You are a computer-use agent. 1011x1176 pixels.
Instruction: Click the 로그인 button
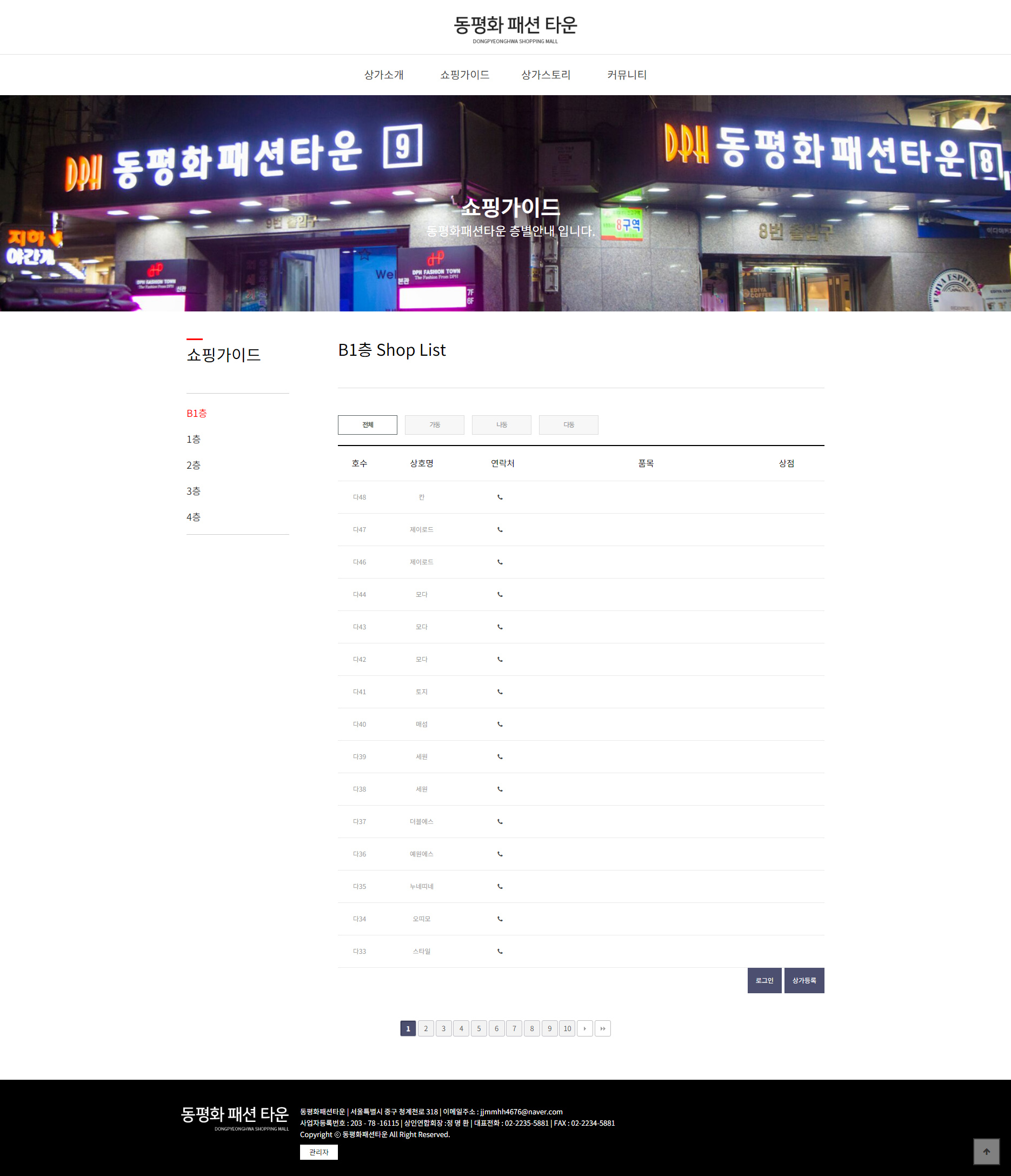point(764,980)
